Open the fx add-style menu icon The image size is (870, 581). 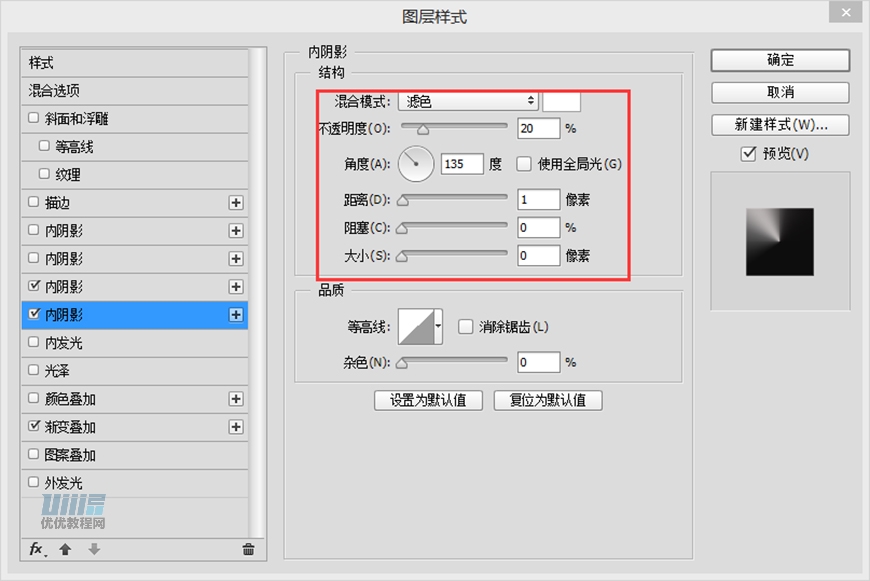point(37,549)
